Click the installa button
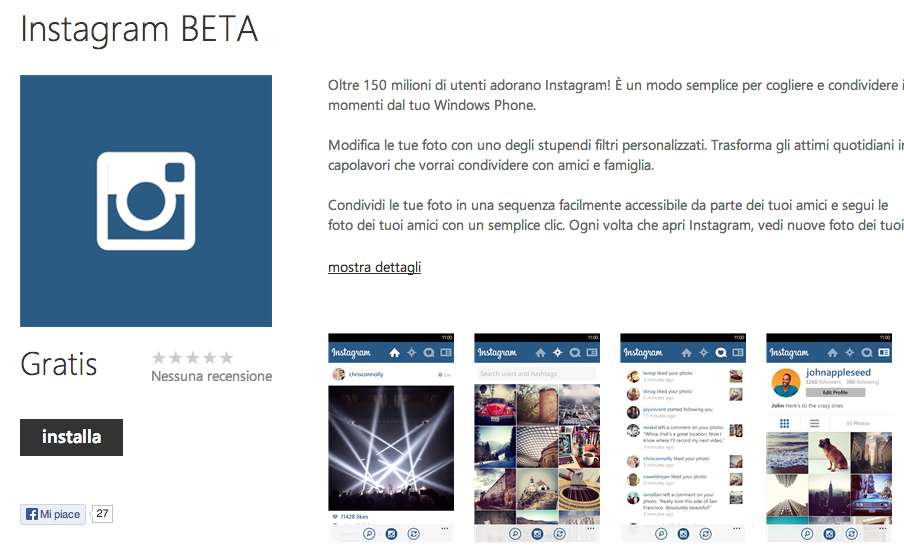Viewport: 904px width, 554px height. coord(71,437)
